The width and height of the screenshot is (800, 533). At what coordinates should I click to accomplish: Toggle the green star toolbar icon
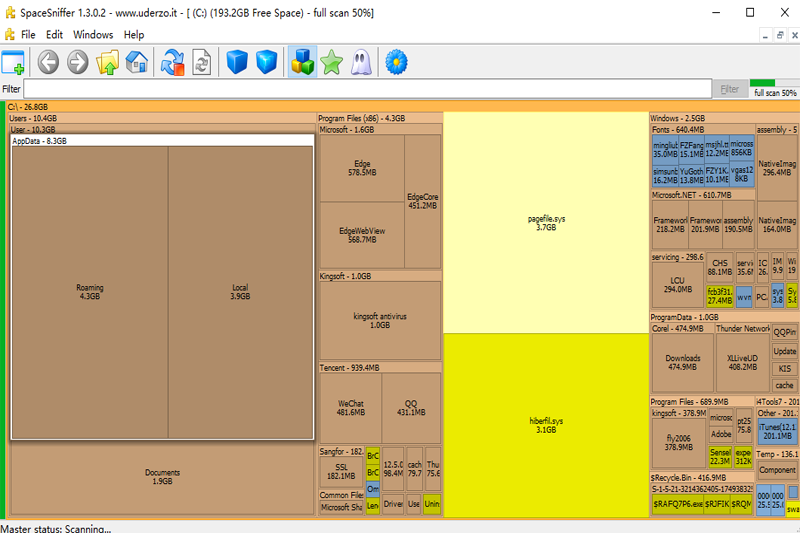(331, 62)
